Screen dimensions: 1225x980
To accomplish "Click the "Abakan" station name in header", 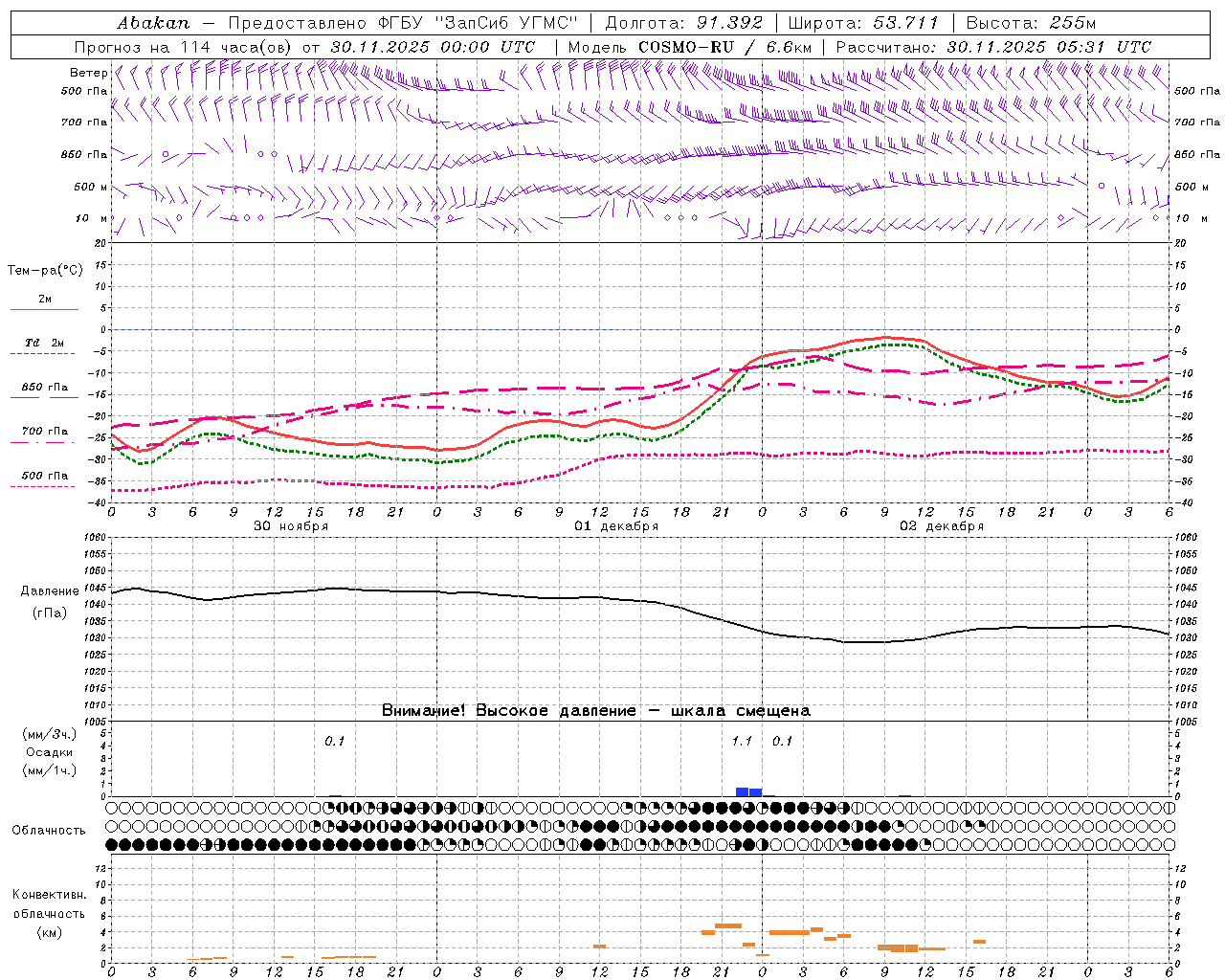I will click(153, 22).
